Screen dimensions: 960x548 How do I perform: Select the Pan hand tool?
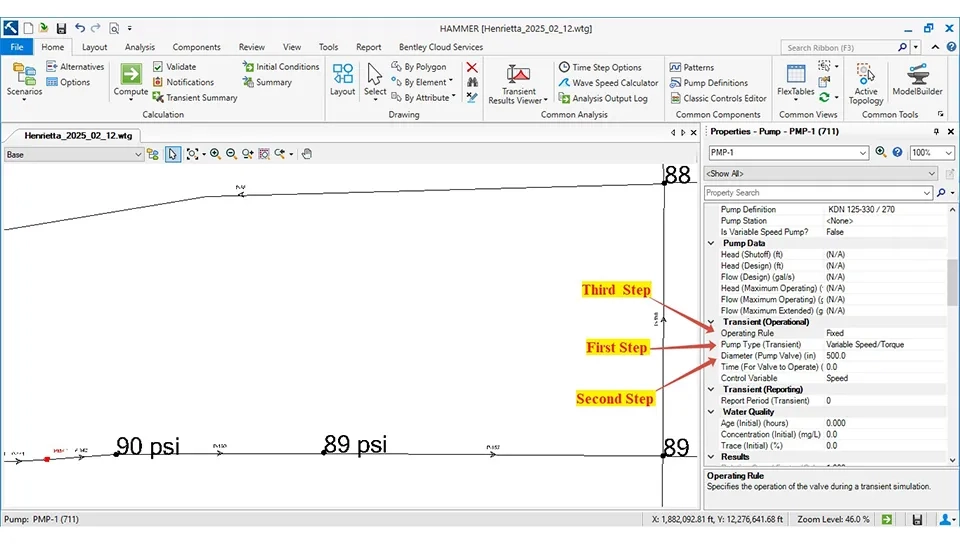(x=307, y=154)
